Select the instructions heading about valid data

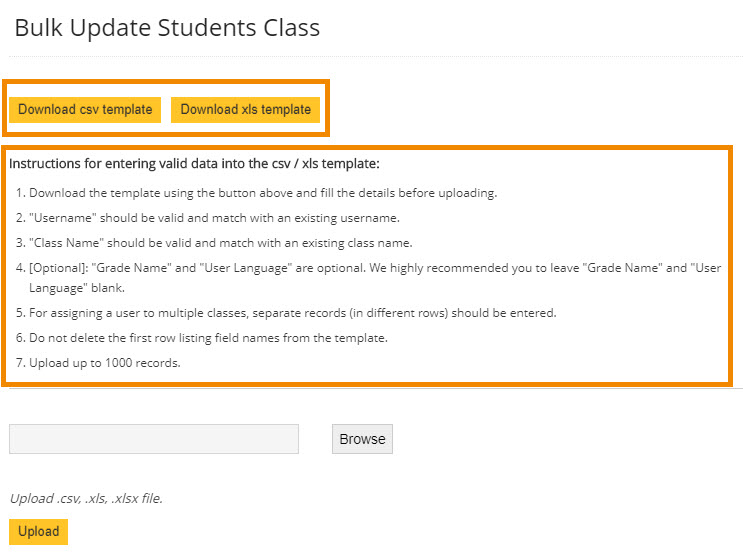[x=194, y=163]
